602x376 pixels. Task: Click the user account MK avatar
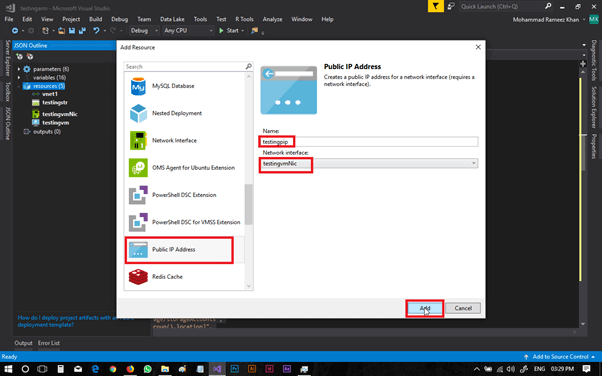594,19
